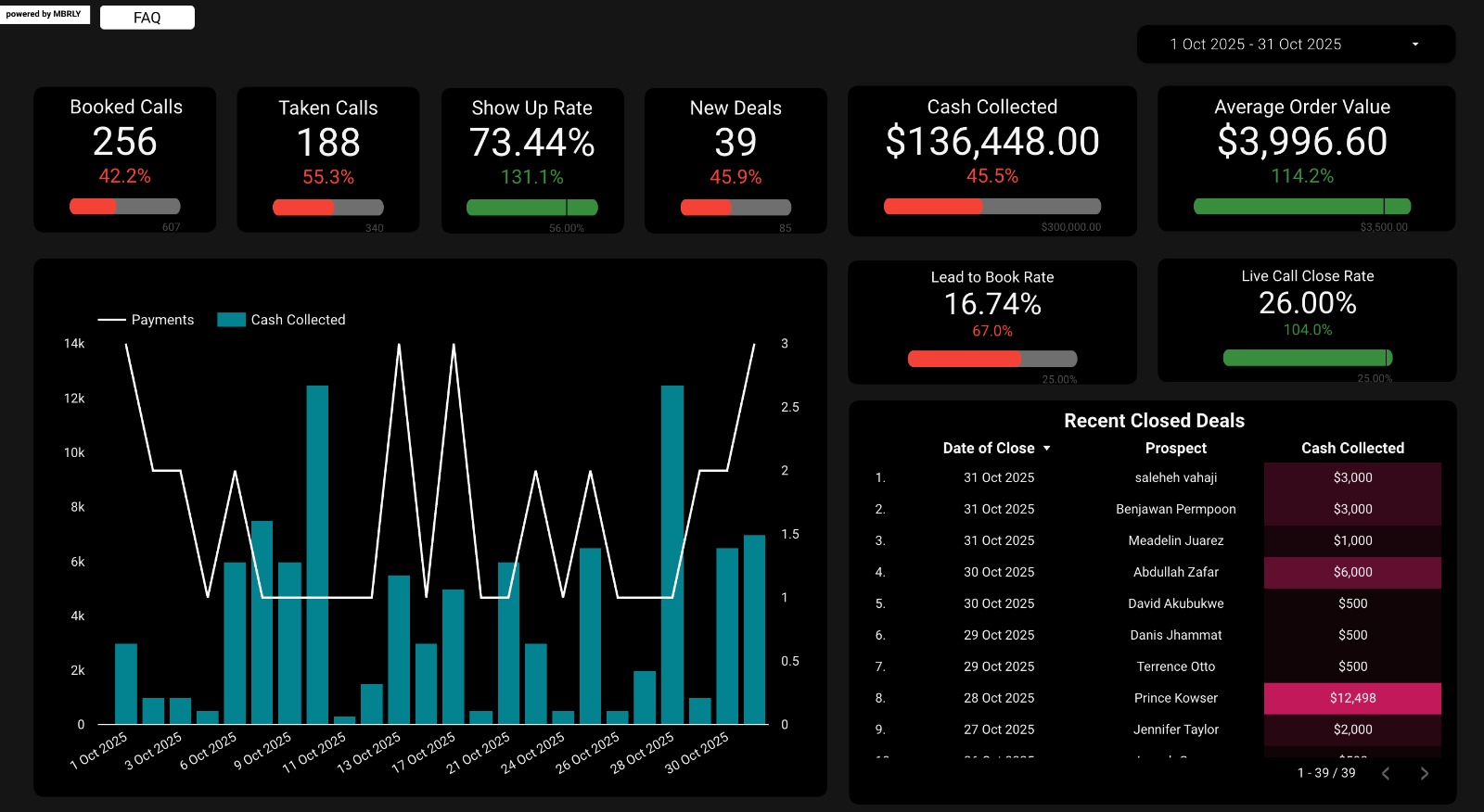The width and height of the screenshot is (1484, 812).
Task: Click the Terrence Otto prospect cell
Action: 1176,666
